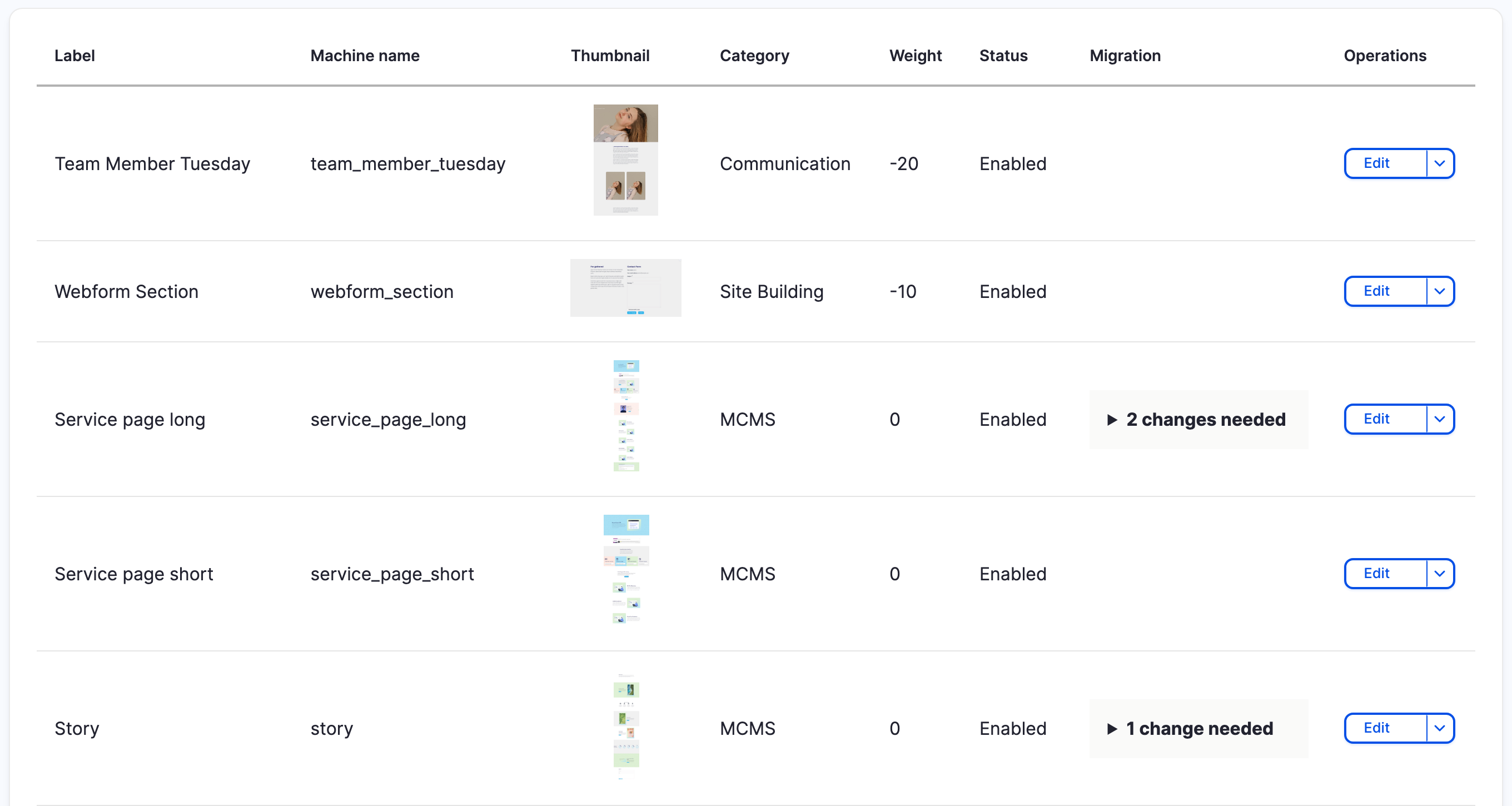1512x806 pixels.
Task: Open operations dropdown for Webform Section
Action: [1440, 291]
